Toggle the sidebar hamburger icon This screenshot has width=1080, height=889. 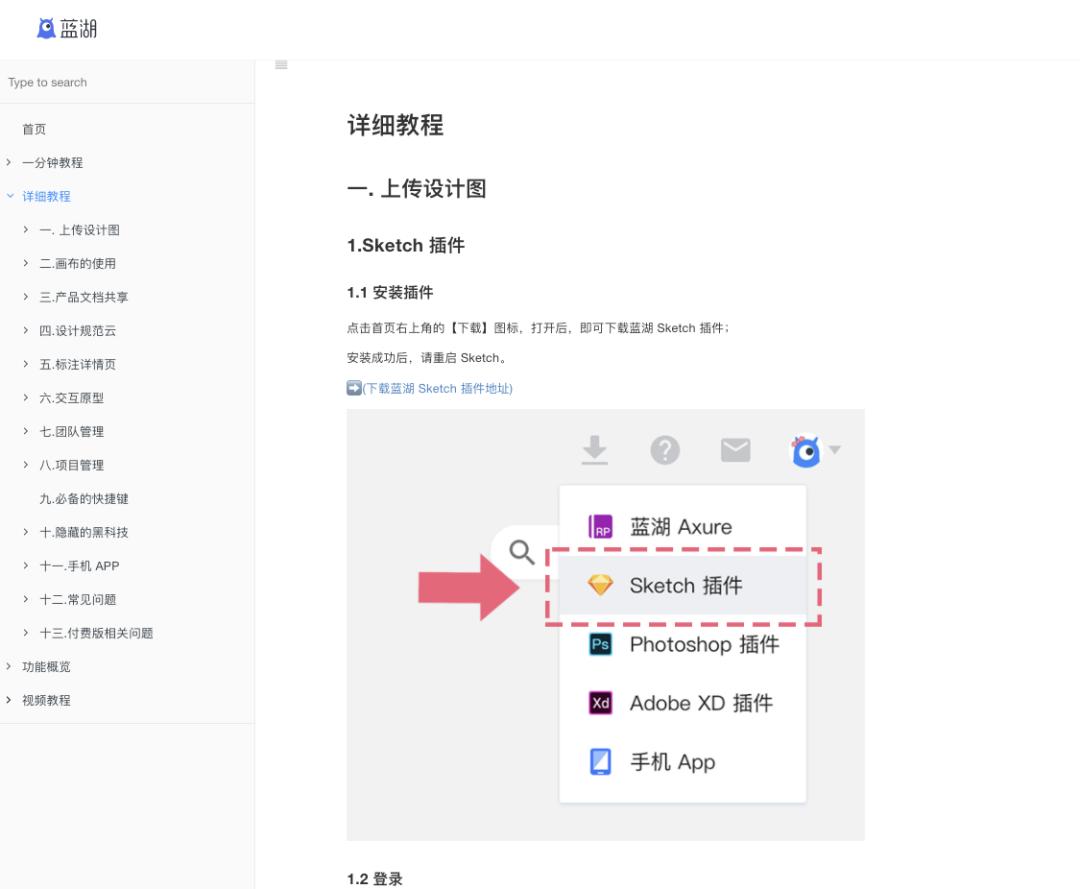(x=281, y=65)
